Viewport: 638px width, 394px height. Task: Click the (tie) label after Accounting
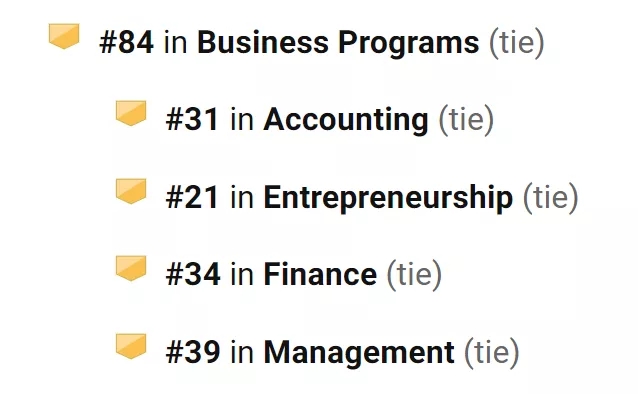click(x=466, y=120)
